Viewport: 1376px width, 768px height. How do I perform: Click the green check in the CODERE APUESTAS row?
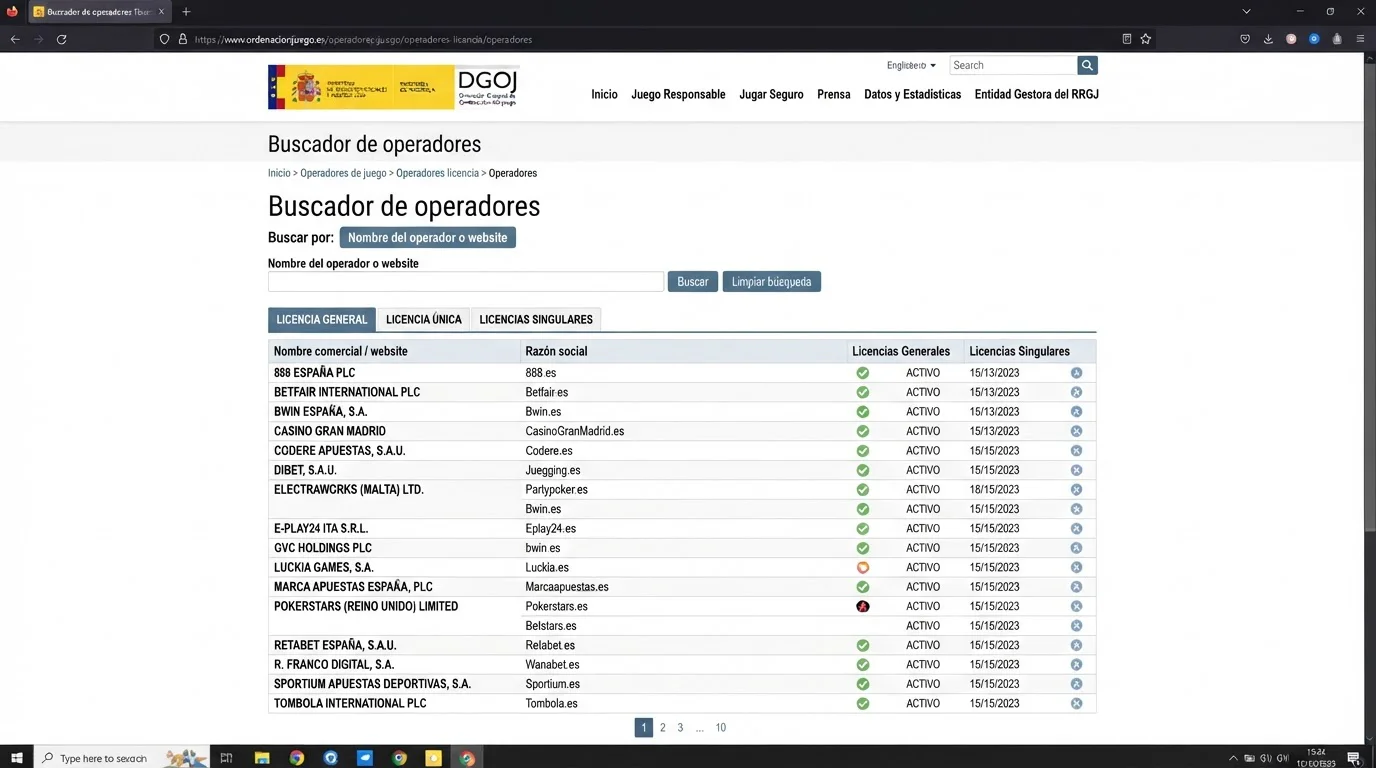[862, 450]
